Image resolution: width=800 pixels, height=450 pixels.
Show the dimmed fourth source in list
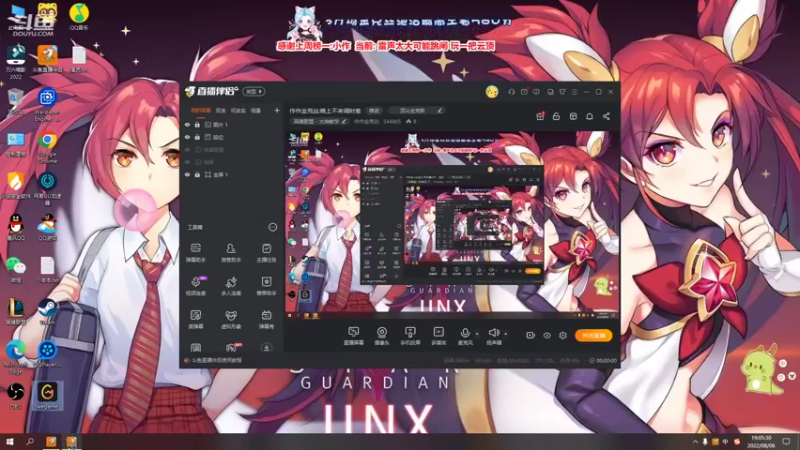point(187,162)
